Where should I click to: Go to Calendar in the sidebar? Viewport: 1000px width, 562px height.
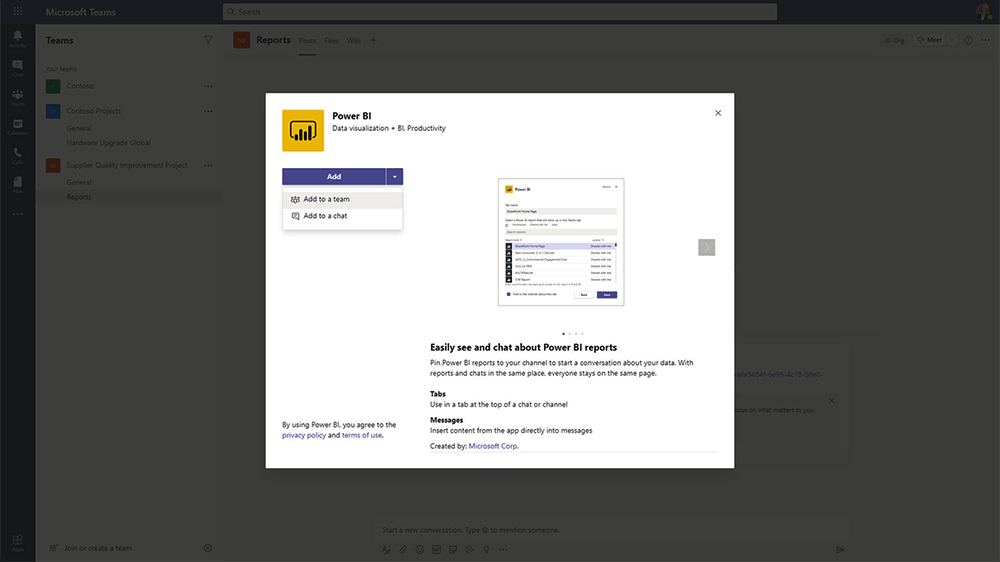pos(17,126)
